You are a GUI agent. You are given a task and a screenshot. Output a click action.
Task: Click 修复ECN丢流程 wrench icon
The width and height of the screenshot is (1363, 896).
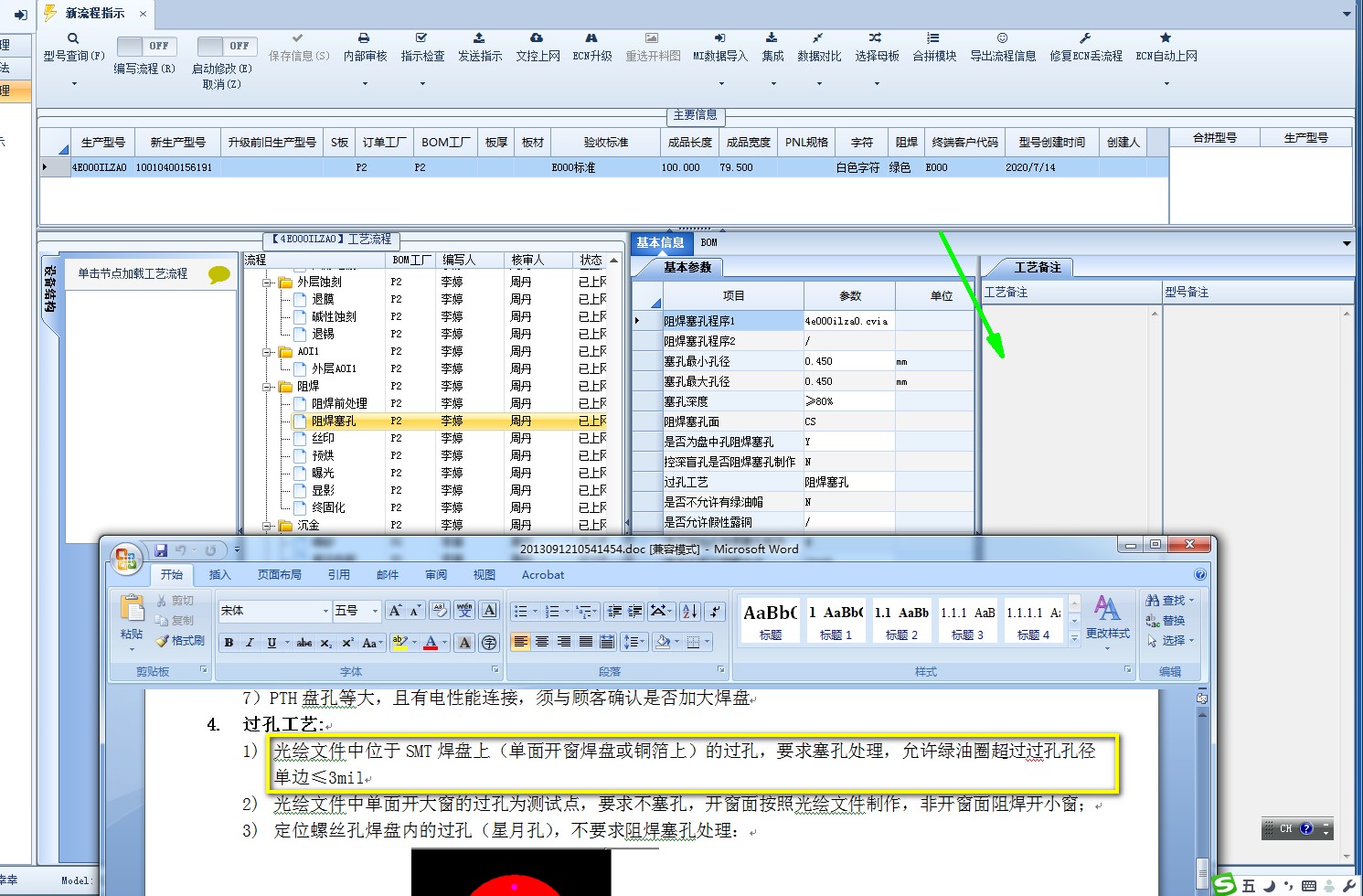tap(1085, 38)
